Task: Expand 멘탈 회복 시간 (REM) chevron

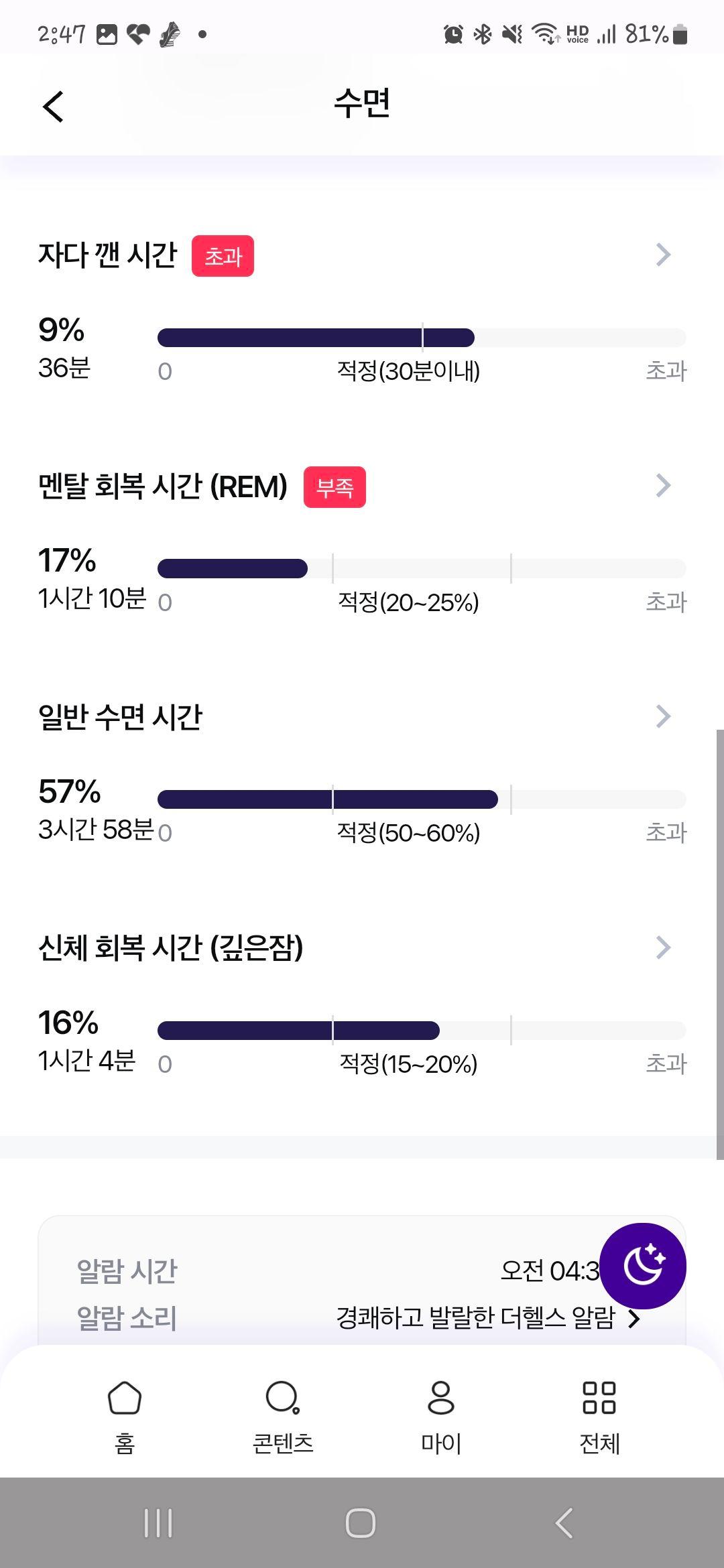Action: click(663, 486)
